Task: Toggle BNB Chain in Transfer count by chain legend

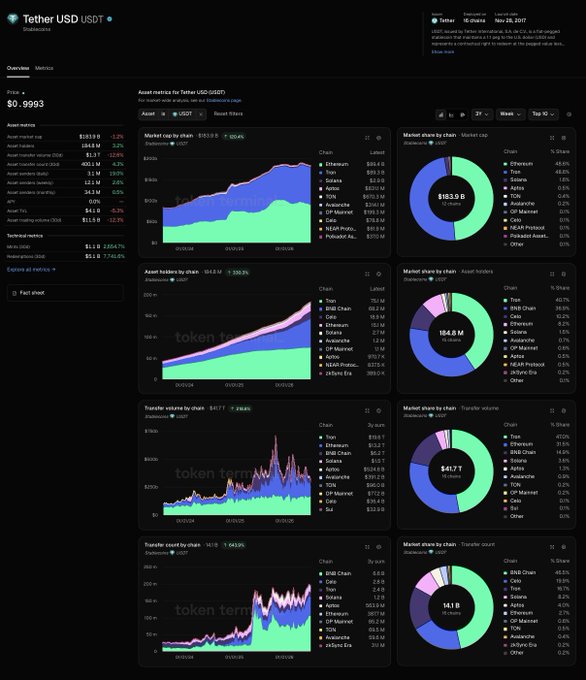Action: [351, 573]
